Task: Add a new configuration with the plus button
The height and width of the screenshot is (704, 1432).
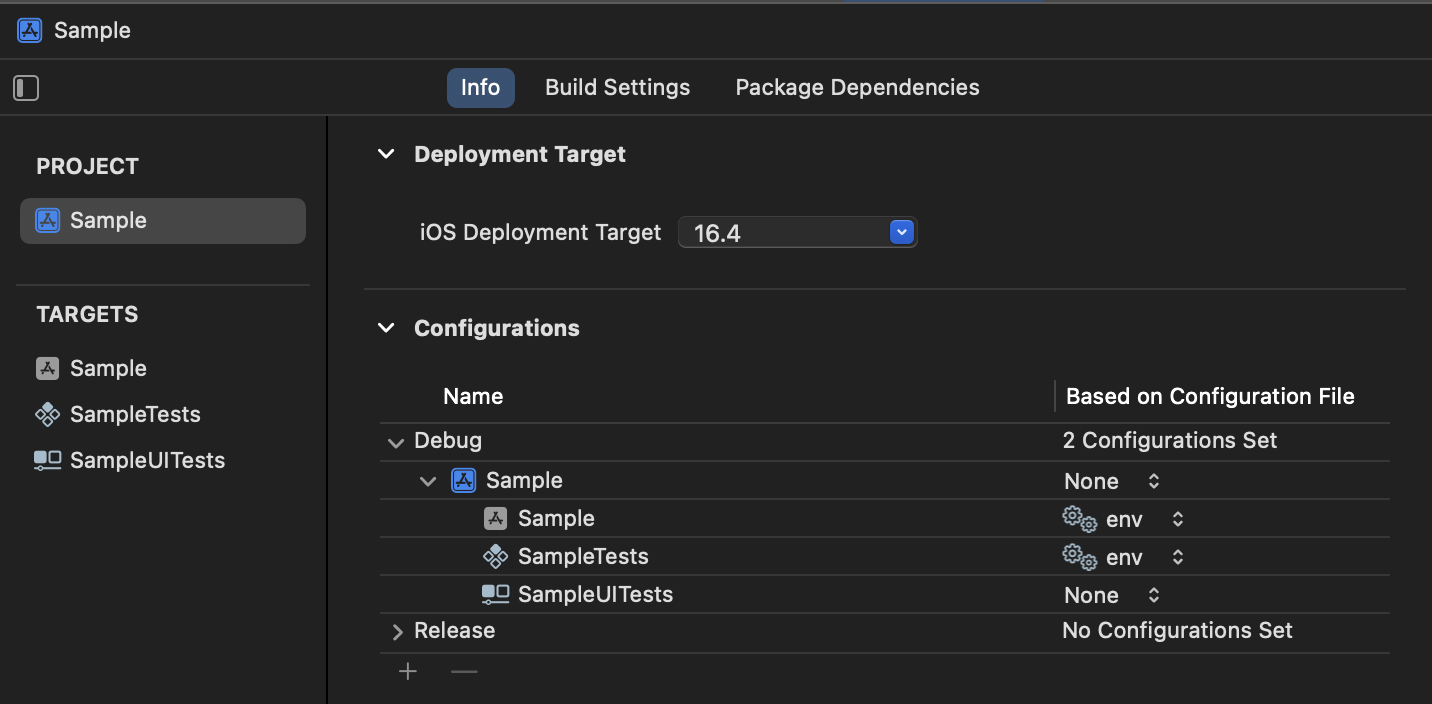Action: coord(408,671)
